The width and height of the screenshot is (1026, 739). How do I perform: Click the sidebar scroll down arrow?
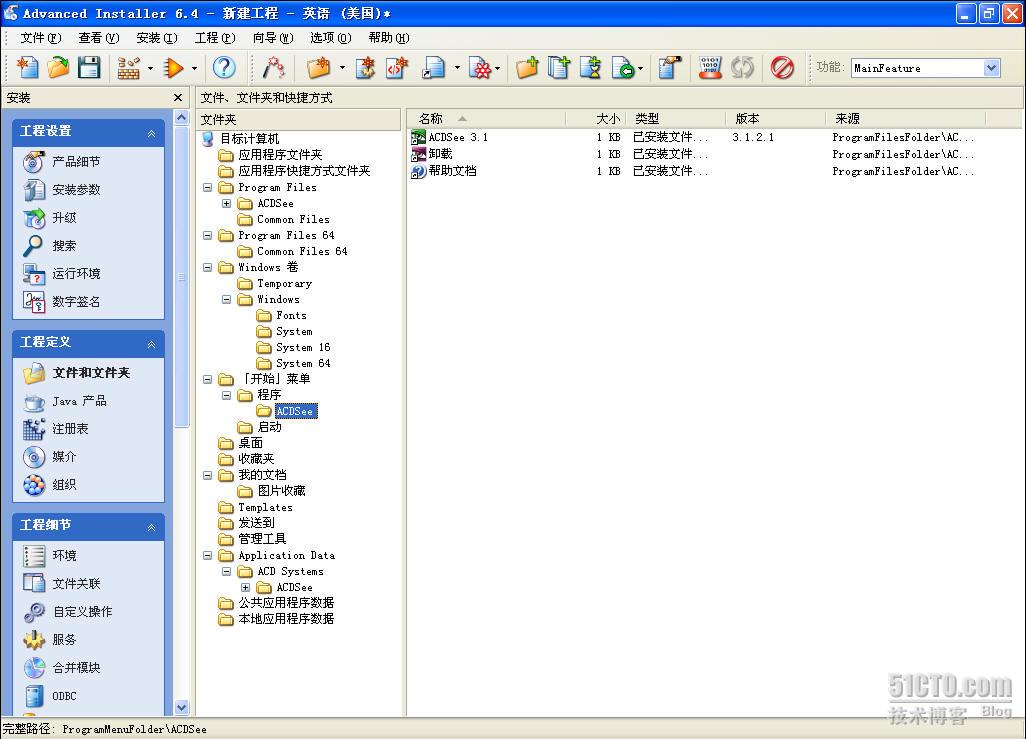click(x=182, y=707)
